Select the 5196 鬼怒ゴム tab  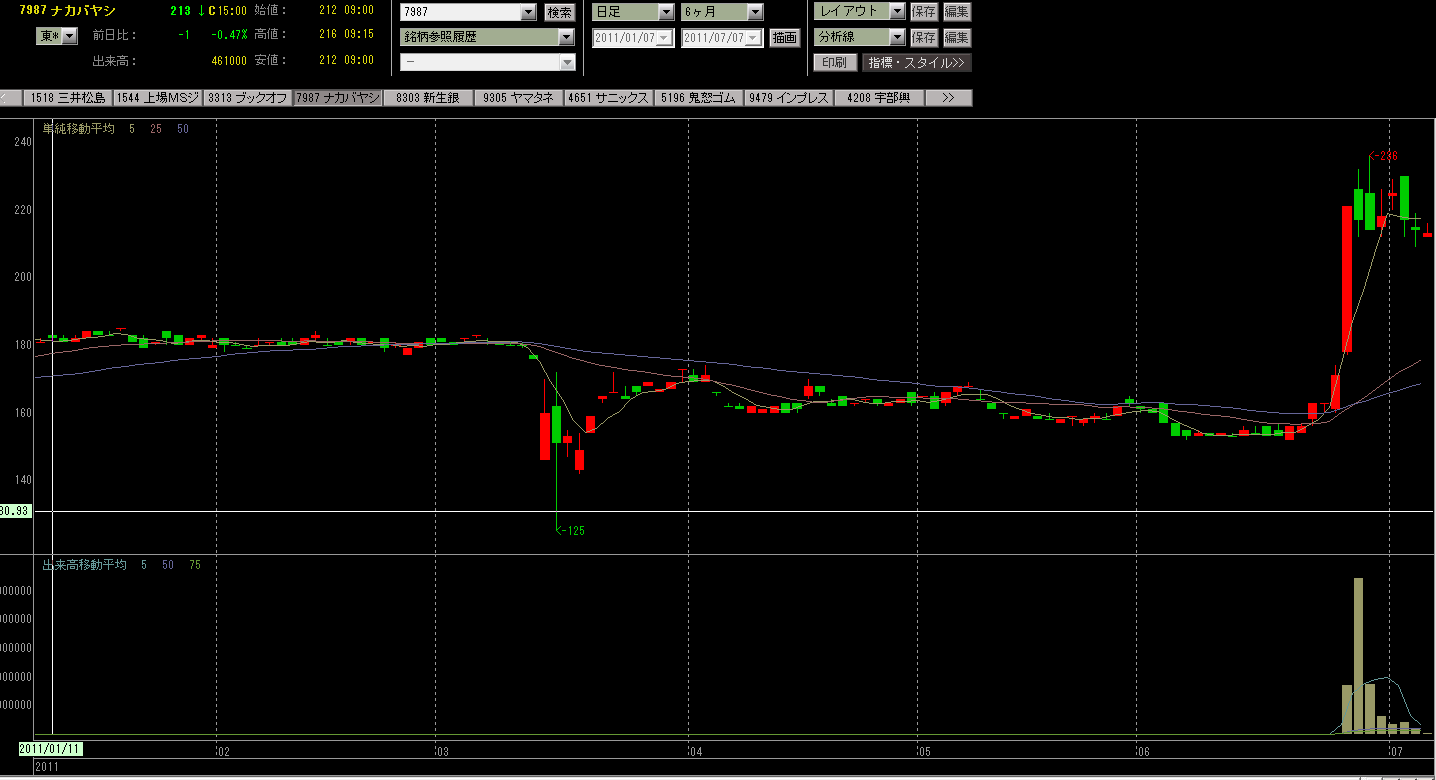(x=698, y=98)
